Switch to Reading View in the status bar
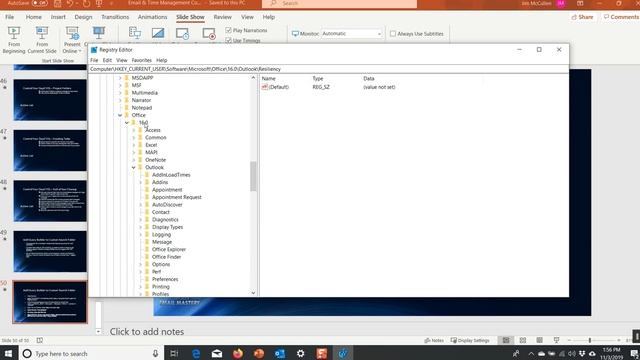Viewport: 640px width, 360px height. point(540,340)
